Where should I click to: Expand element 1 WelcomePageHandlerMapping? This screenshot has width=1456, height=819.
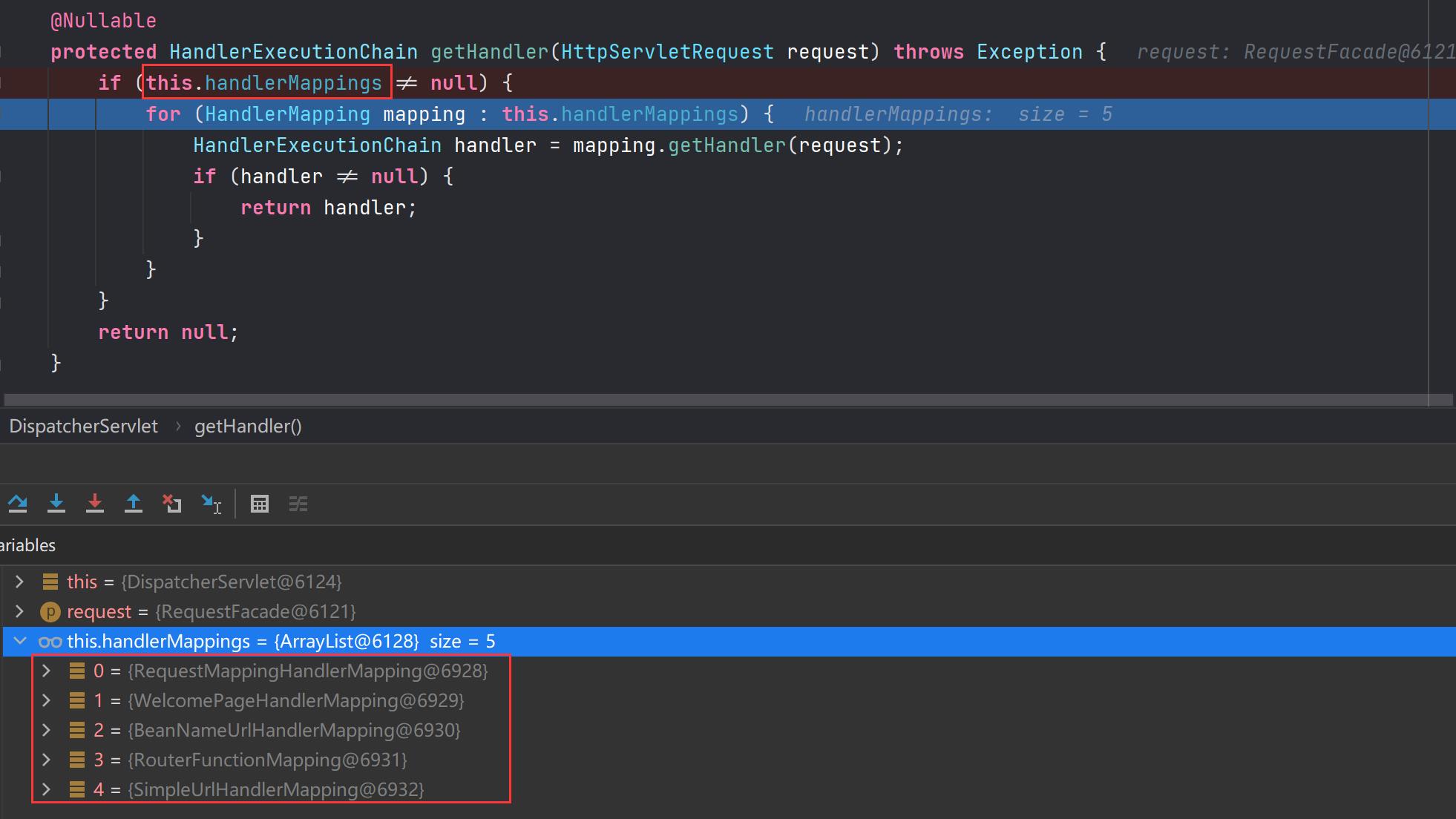click(47, 700)
